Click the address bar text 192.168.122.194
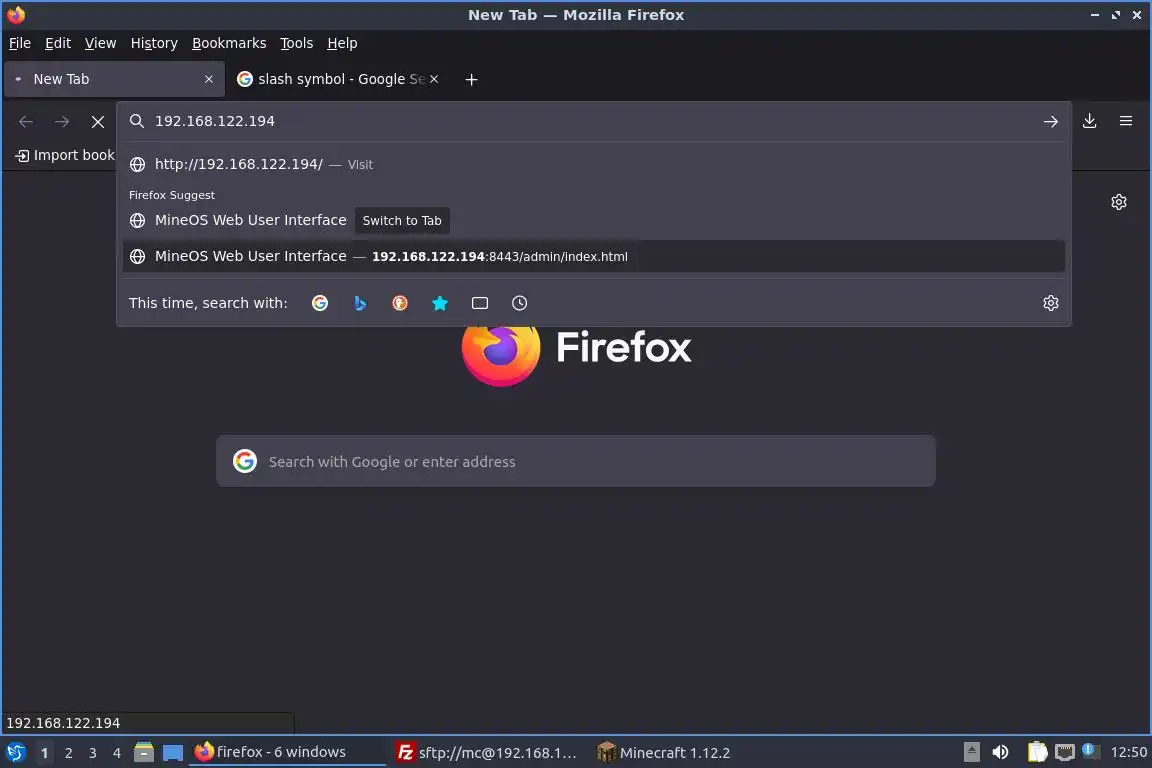 point(215,121)
